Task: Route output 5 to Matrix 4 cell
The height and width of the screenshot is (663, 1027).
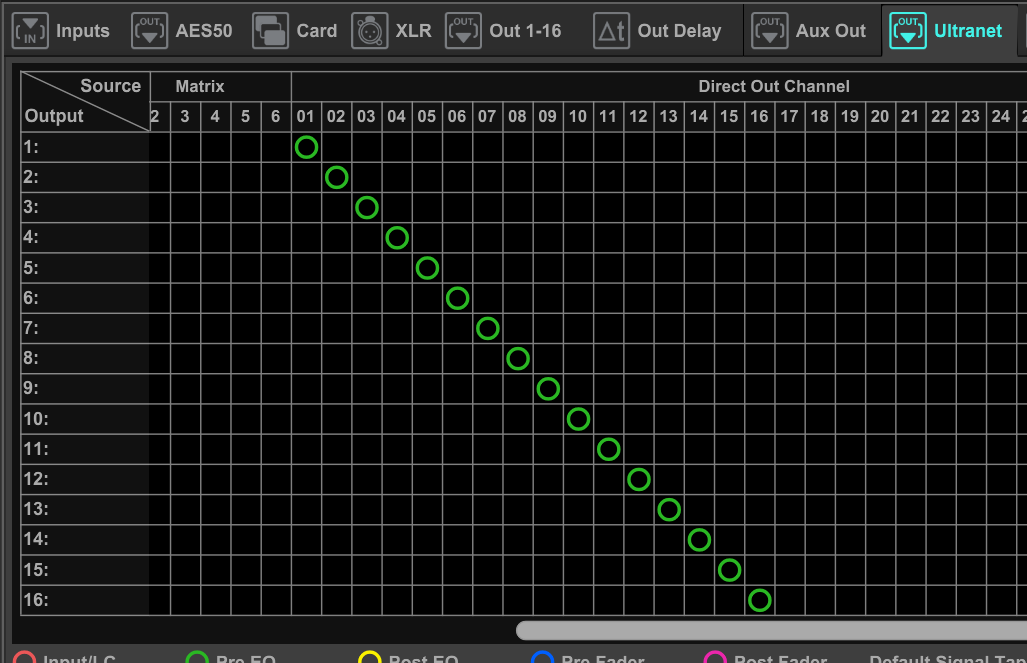Action: click(215, 268)
